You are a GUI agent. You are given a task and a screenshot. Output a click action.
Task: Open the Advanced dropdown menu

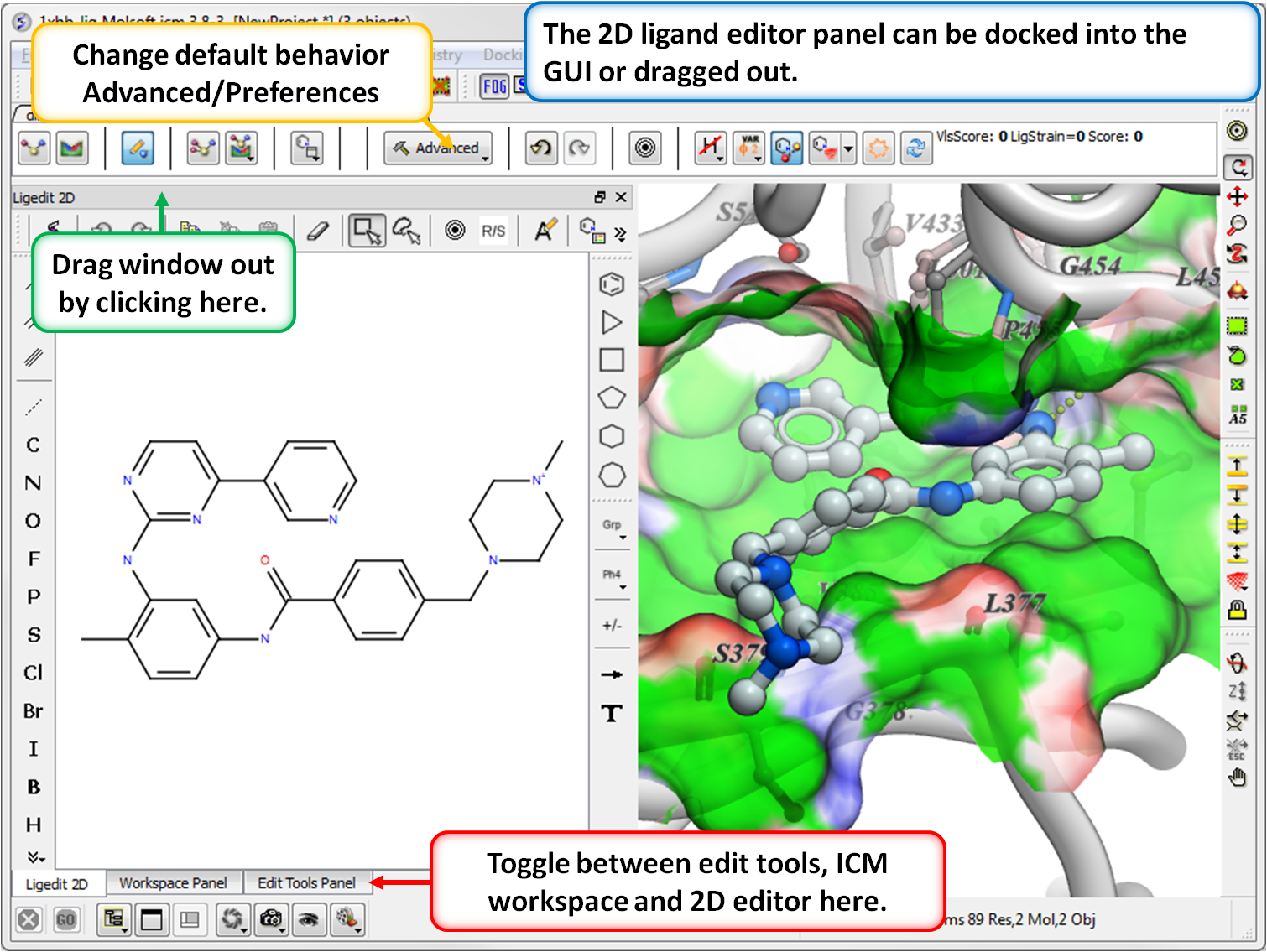pyautogui.click(x=438, y=148)
